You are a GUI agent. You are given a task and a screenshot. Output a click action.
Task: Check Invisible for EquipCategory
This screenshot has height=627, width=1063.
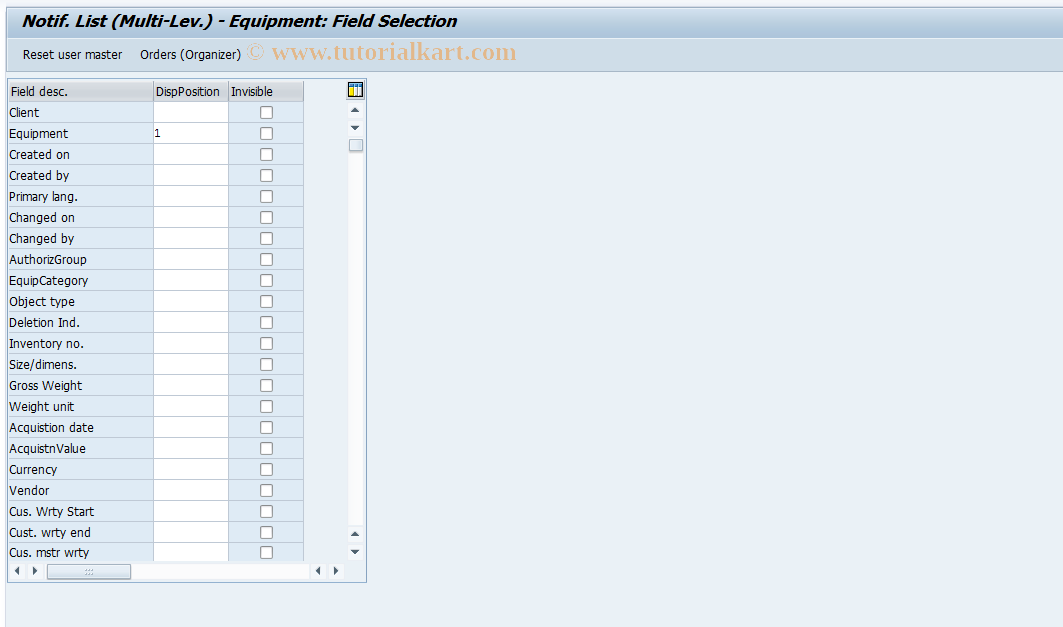[x=266, y=281]
